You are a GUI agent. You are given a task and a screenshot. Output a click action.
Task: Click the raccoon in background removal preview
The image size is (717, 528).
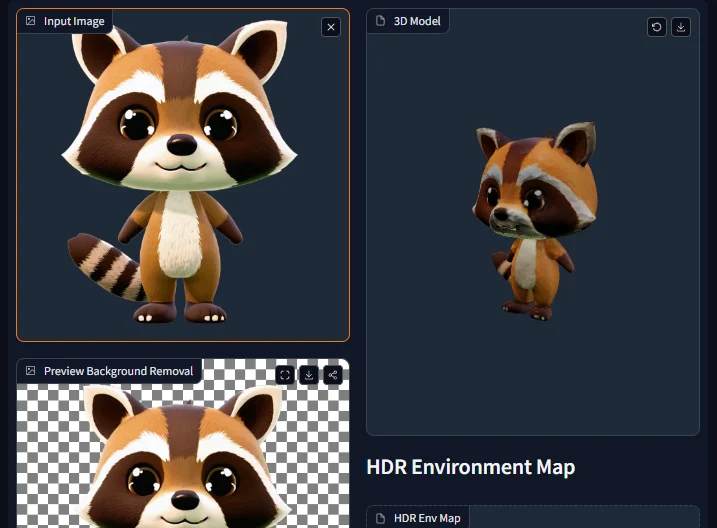tap(180, 460)
